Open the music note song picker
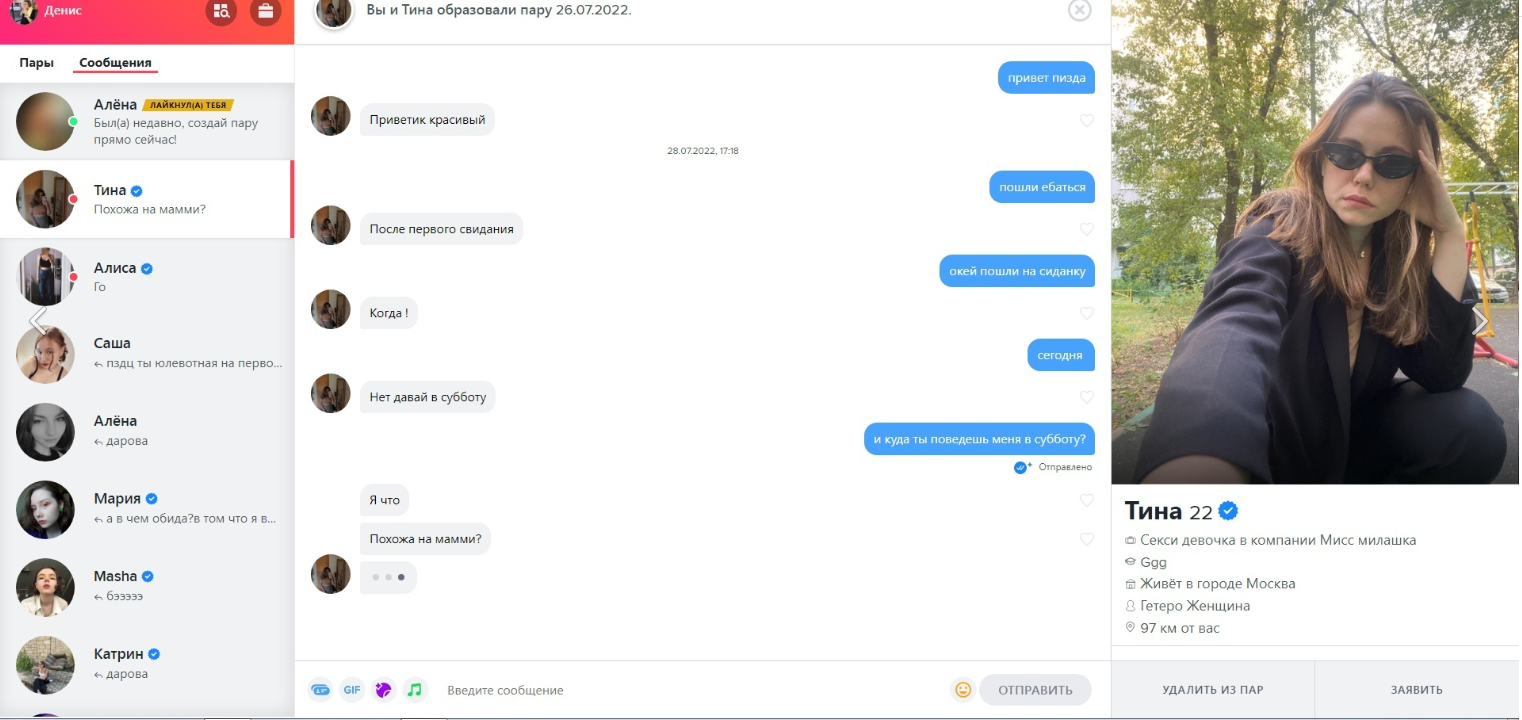Viewport: 1522px width, 720px height. tap(415, 690)
